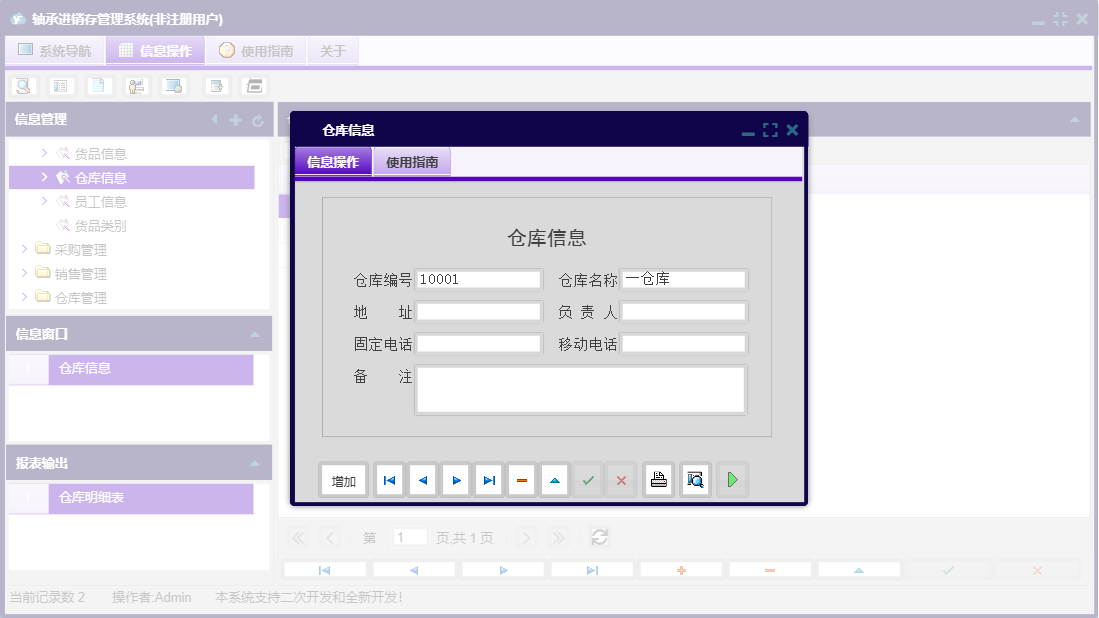Viewport: 1099px width, 618px height.
Task: Click the refresh icon beside the page navigation
Action: (599, 537)
